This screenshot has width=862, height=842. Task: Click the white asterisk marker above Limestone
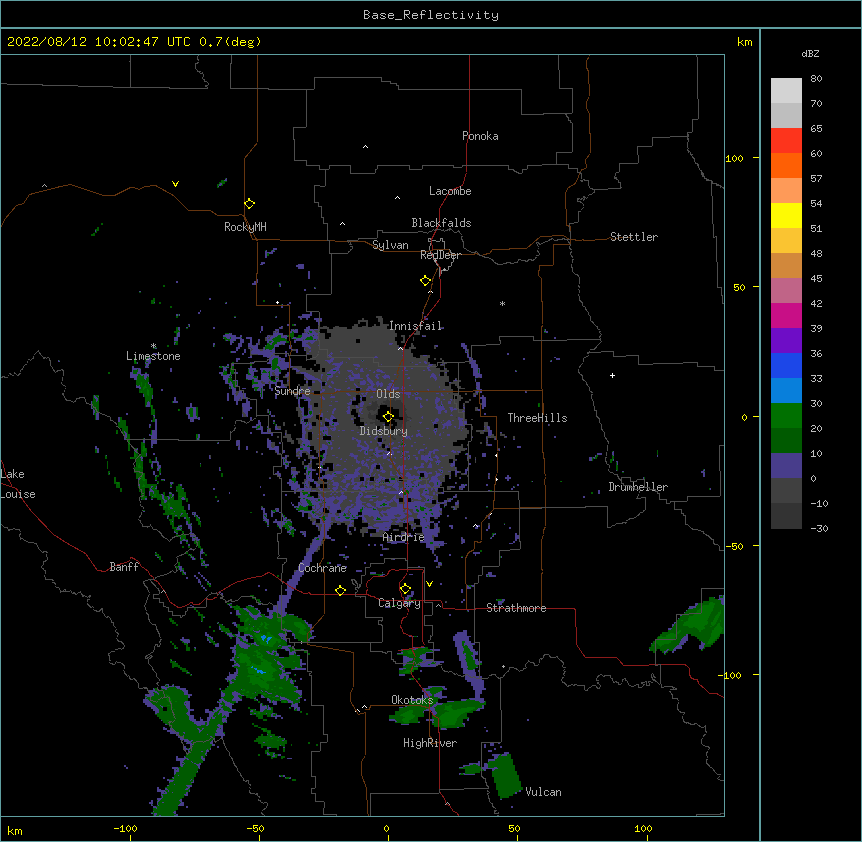pyautogui.click(x=153, y=346)
